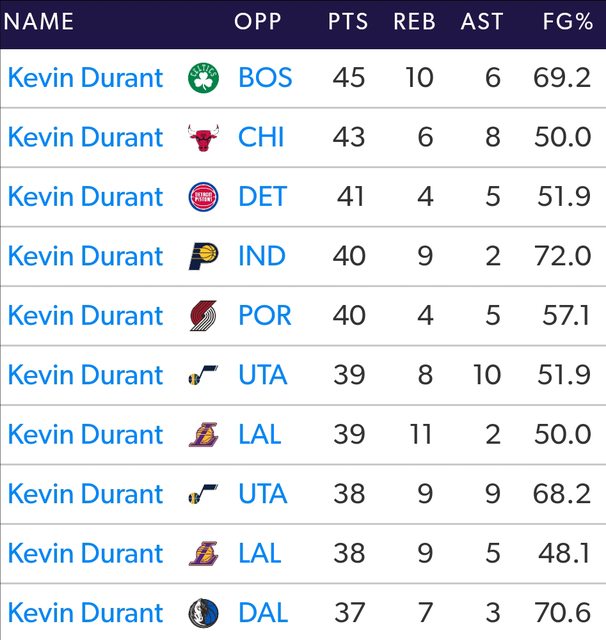Image resolution: width=606 pixels, height=640 pixels.
Task: Open the CHI opponent link
Action: click(x=261, y=138)
